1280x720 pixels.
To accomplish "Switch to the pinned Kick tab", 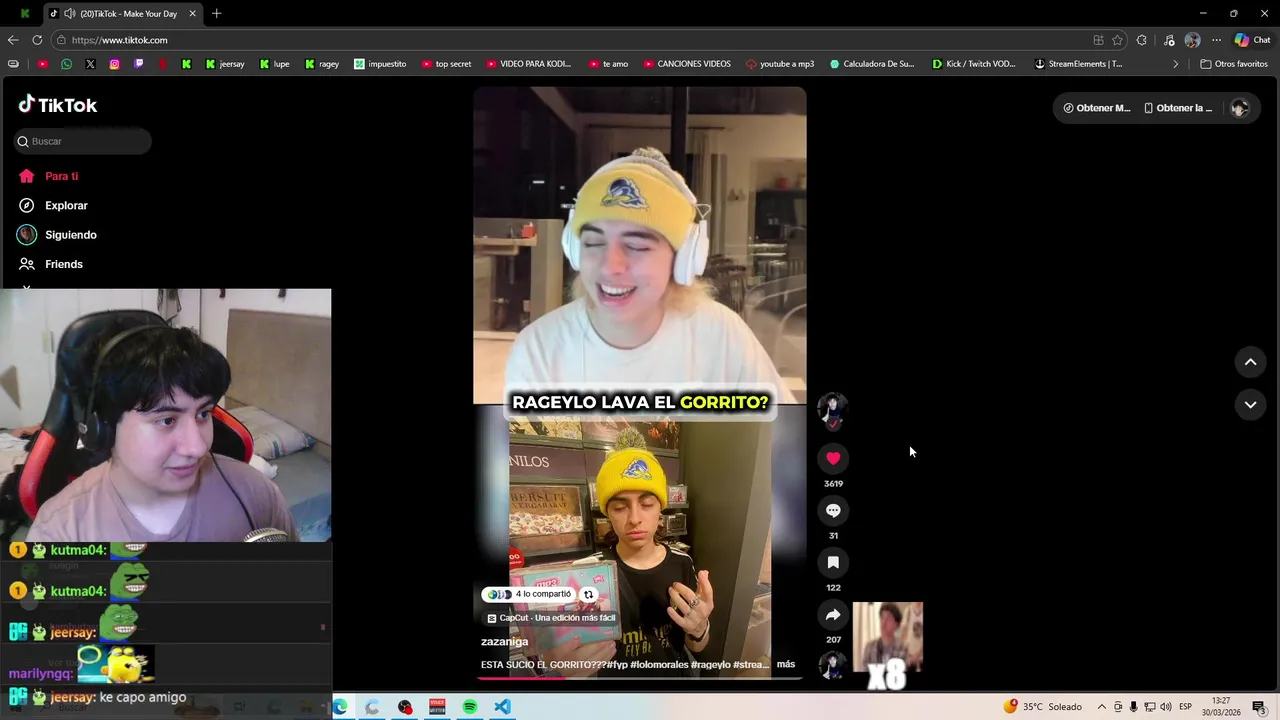I will (25, 14).
